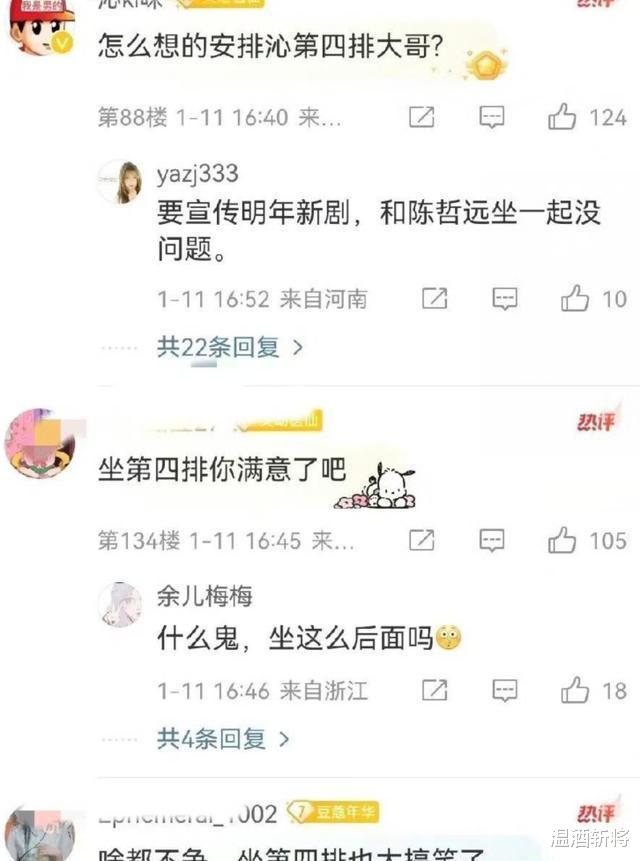This screenshot has height=861, width=640.
Task: Open the yazj333 username profile
Action: 198,174
